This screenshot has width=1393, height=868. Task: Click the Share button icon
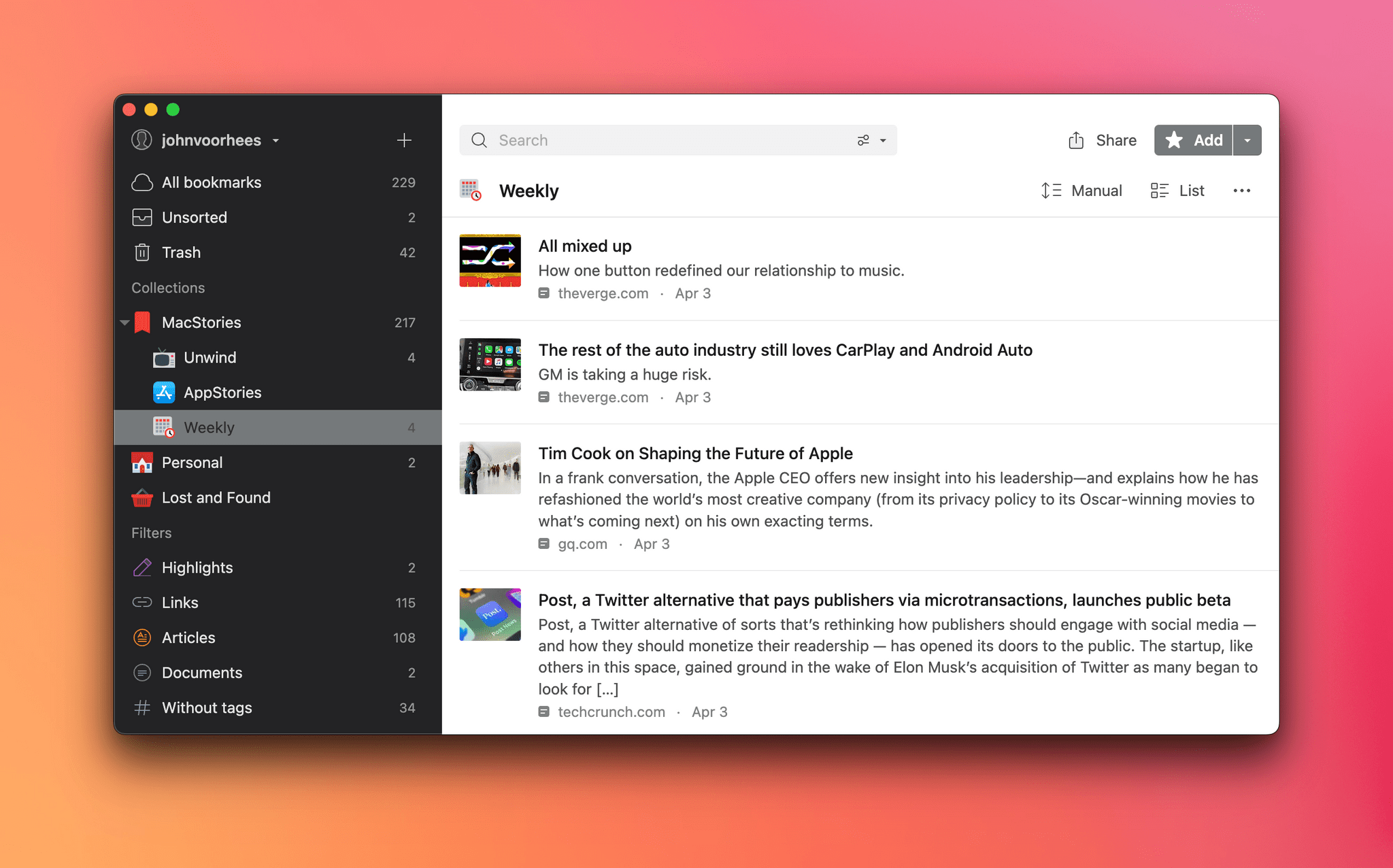tap(1078, 140)
